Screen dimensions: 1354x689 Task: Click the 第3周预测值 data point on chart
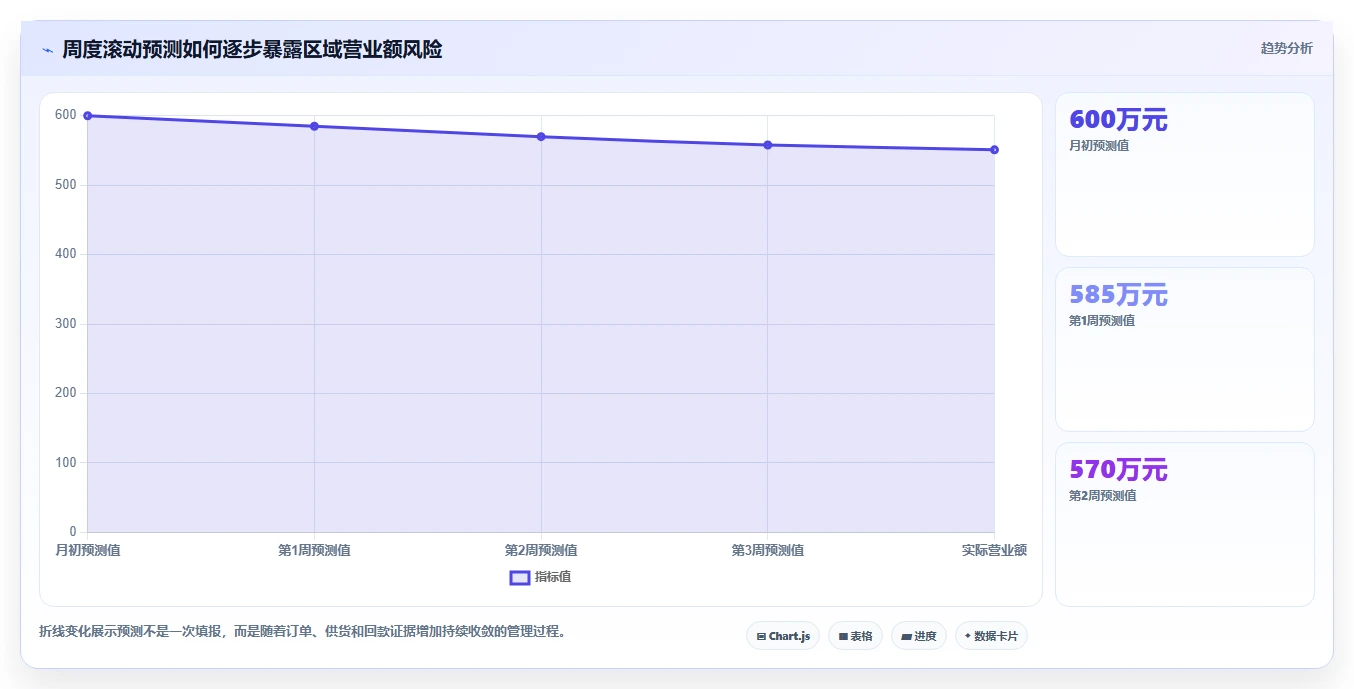(768, 145)
